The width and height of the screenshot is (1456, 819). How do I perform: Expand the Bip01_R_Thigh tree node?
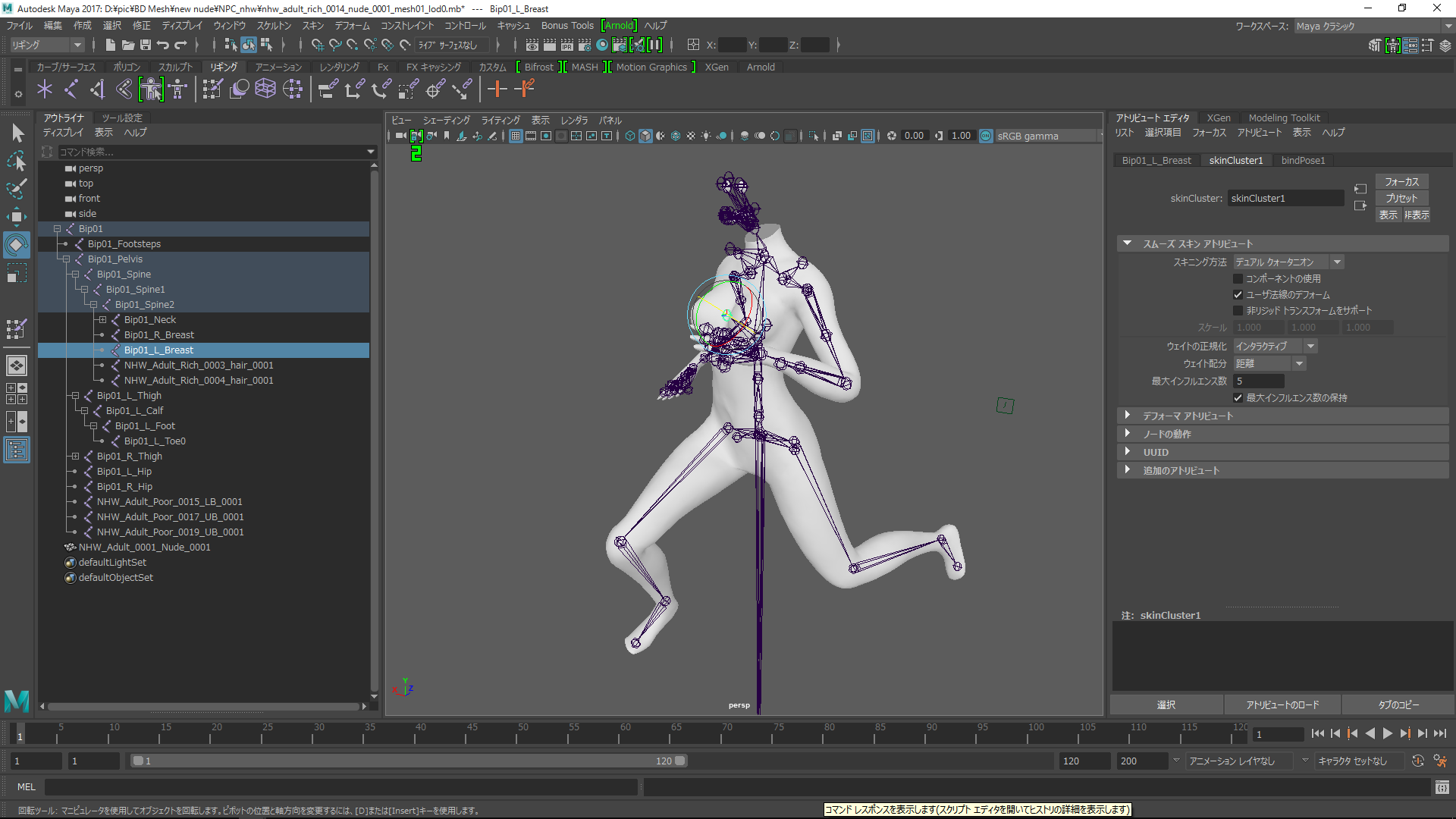75,457
